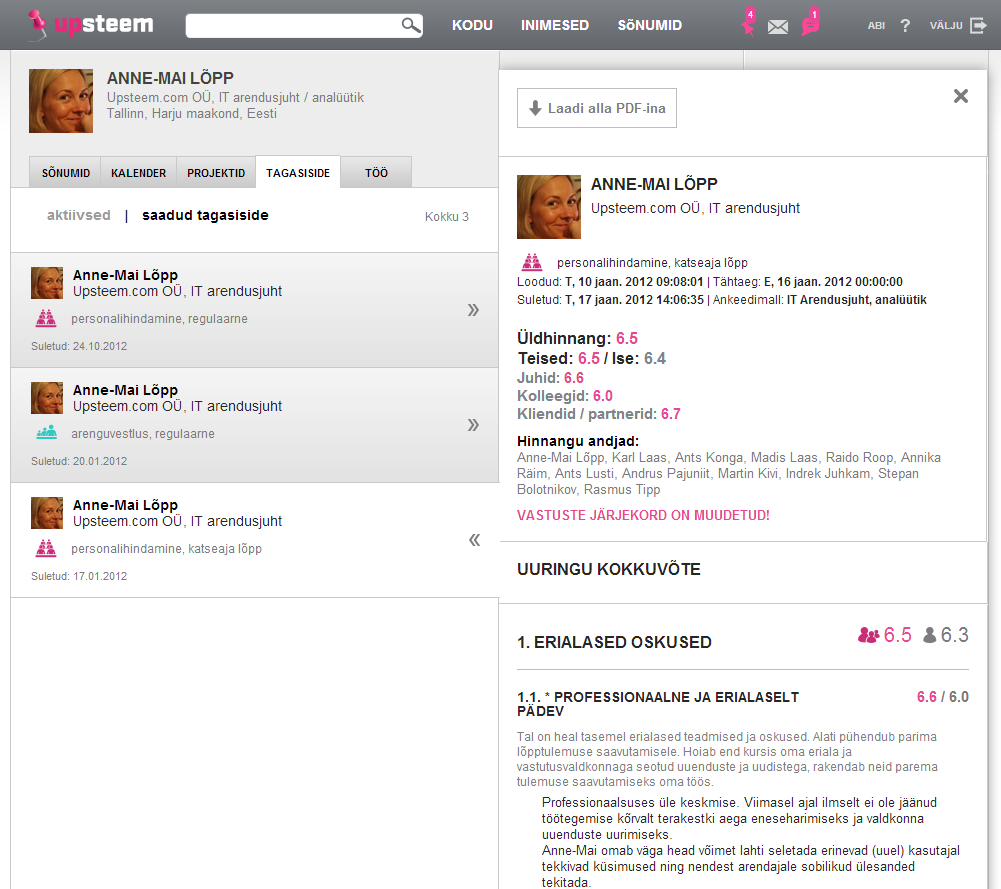Collapse feedback closed 17.01.2012 with chevron
1001x889 pixels.
(474, 540)
